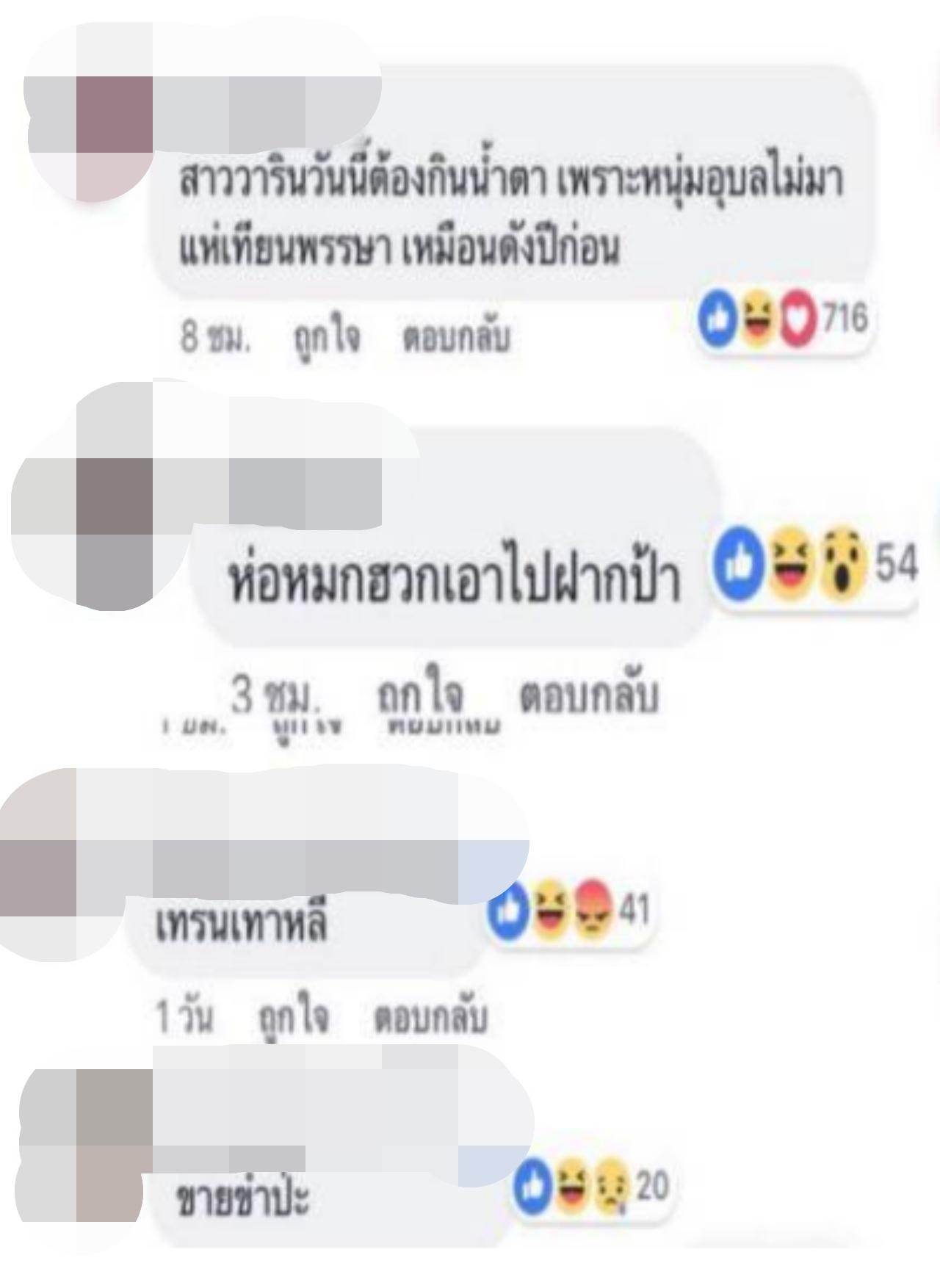Click ตอบกลับ under the 8 ชม. comment

[455, 339]
